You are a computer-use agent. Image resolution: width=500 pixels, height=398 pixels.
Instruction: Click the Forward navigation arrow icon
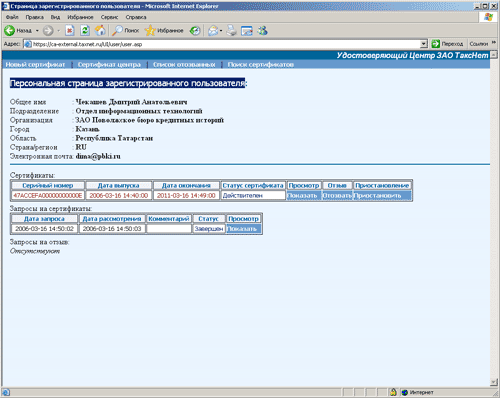[48, 31]
